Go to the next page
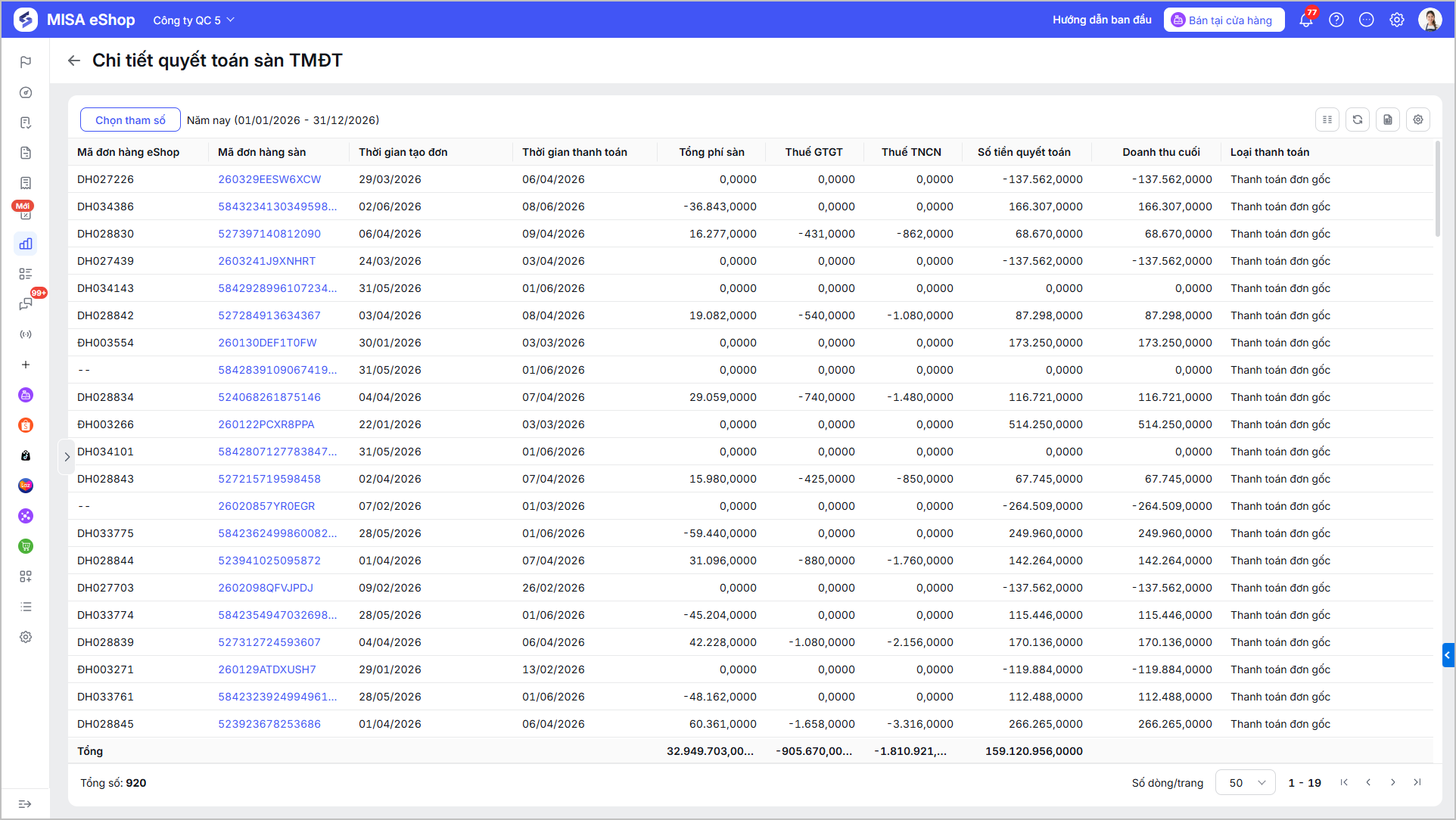The width and height of the screenshot is (1456, 820). pyautogui.click(x=1392, y=783)
